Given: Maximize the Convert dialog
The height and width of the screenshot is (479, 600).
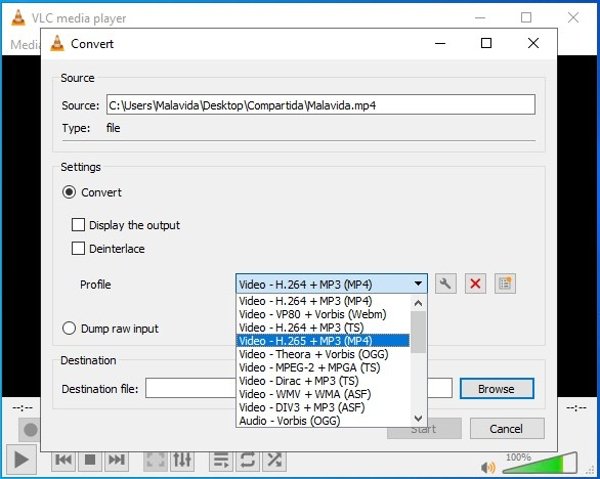Looking at the screenshot, I should pyautogui.click(x=486, y=43).
